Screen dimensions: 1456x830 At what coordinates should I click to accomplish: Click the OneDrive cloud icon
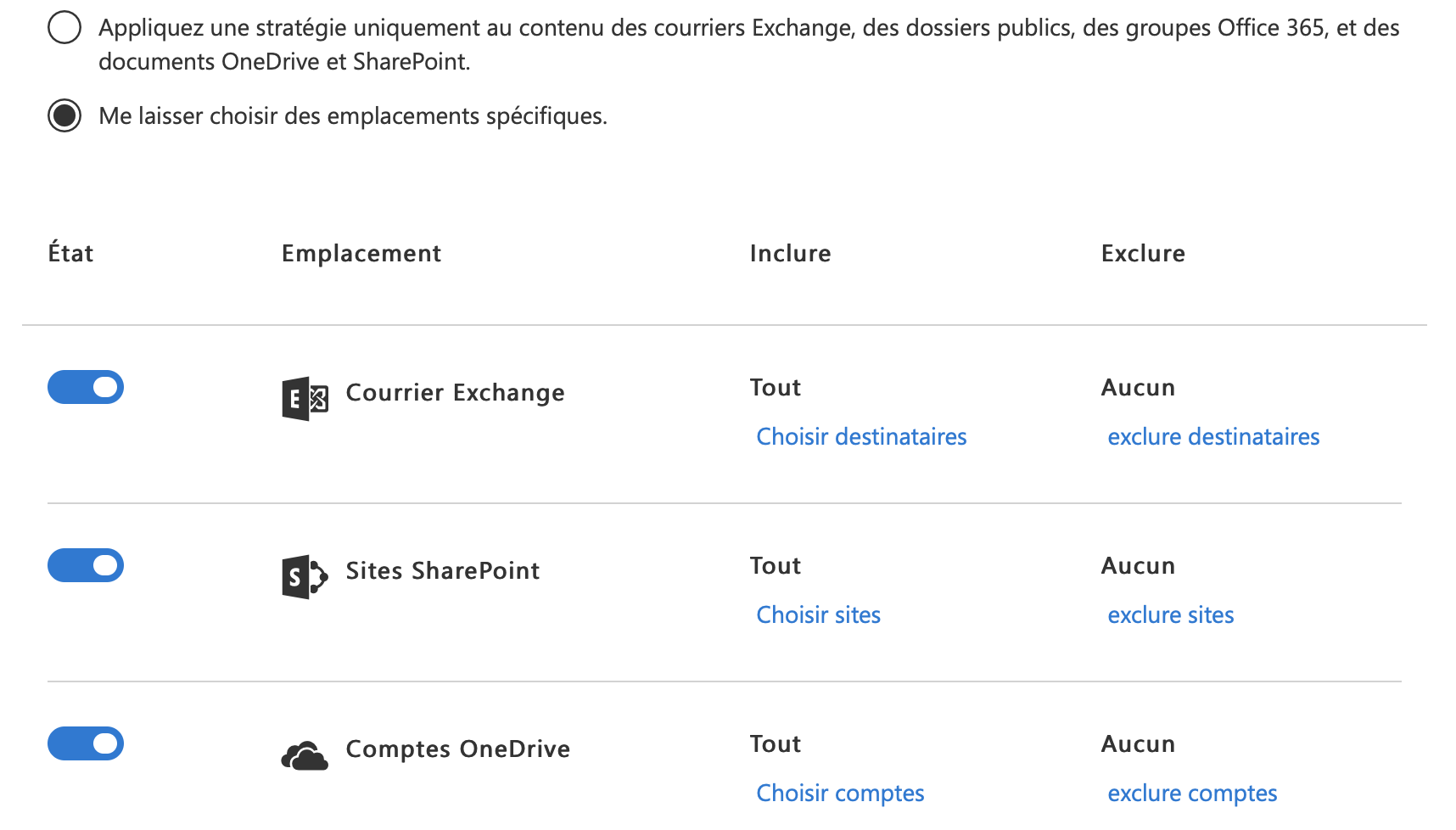pos(305,755)
